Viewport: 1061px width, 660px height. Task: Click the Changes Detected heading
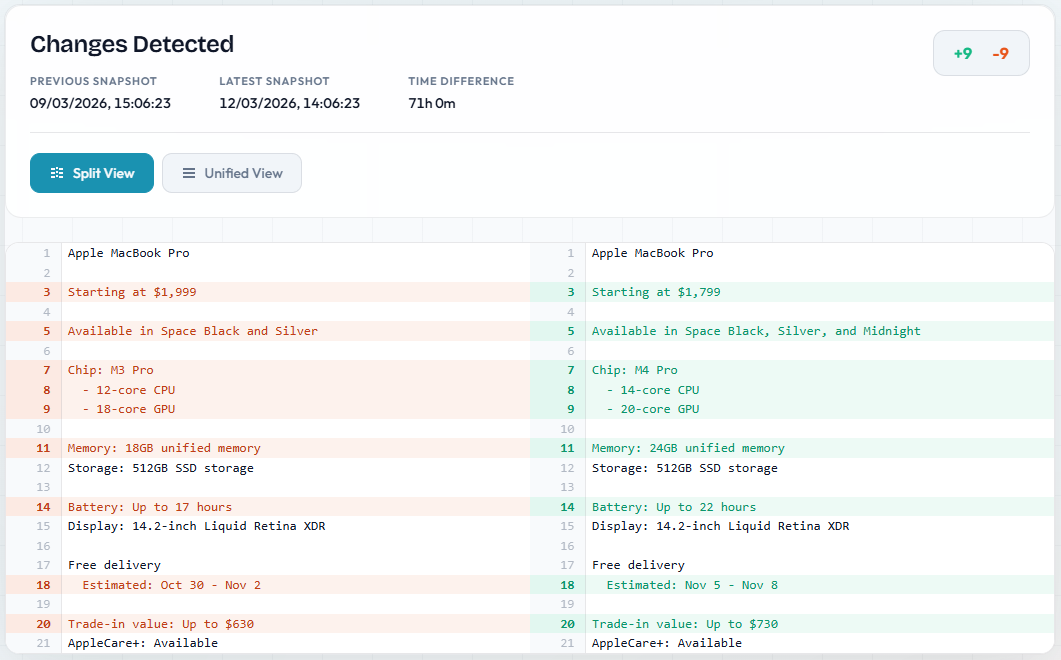pyautogui.click(x=132, y=44)
